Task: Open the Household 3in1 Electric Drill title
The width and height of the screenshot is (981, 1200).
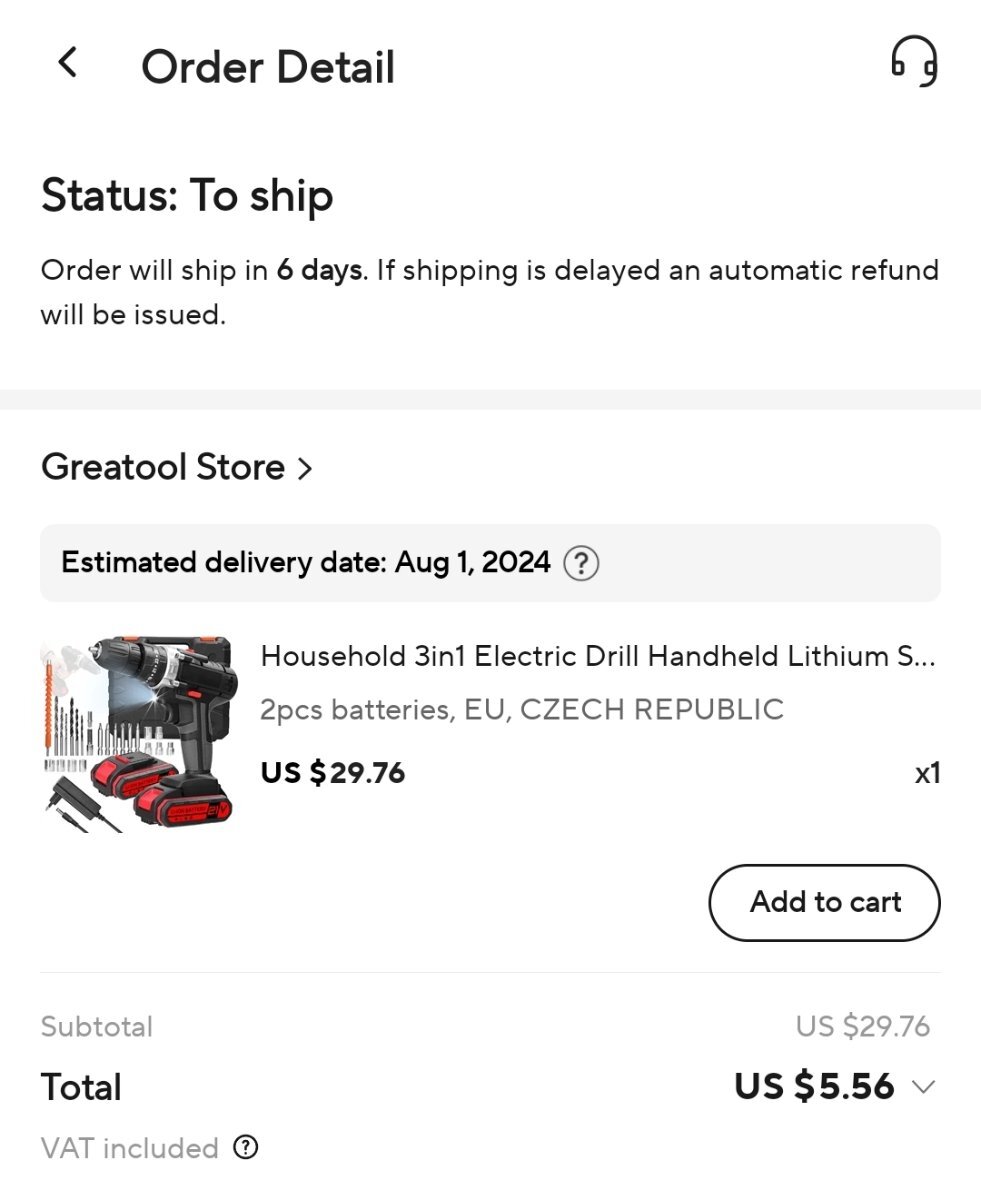Action: [598, 657]
